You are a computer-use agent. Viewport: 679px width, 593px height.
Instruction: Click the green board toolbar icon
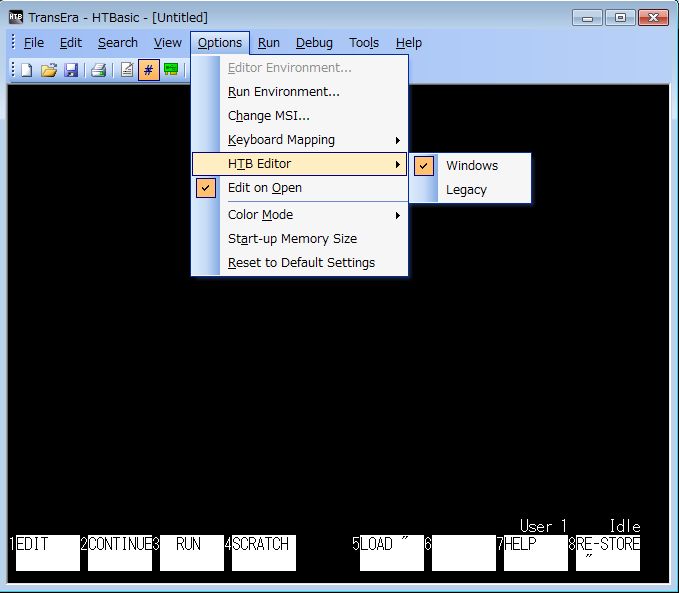171,70
